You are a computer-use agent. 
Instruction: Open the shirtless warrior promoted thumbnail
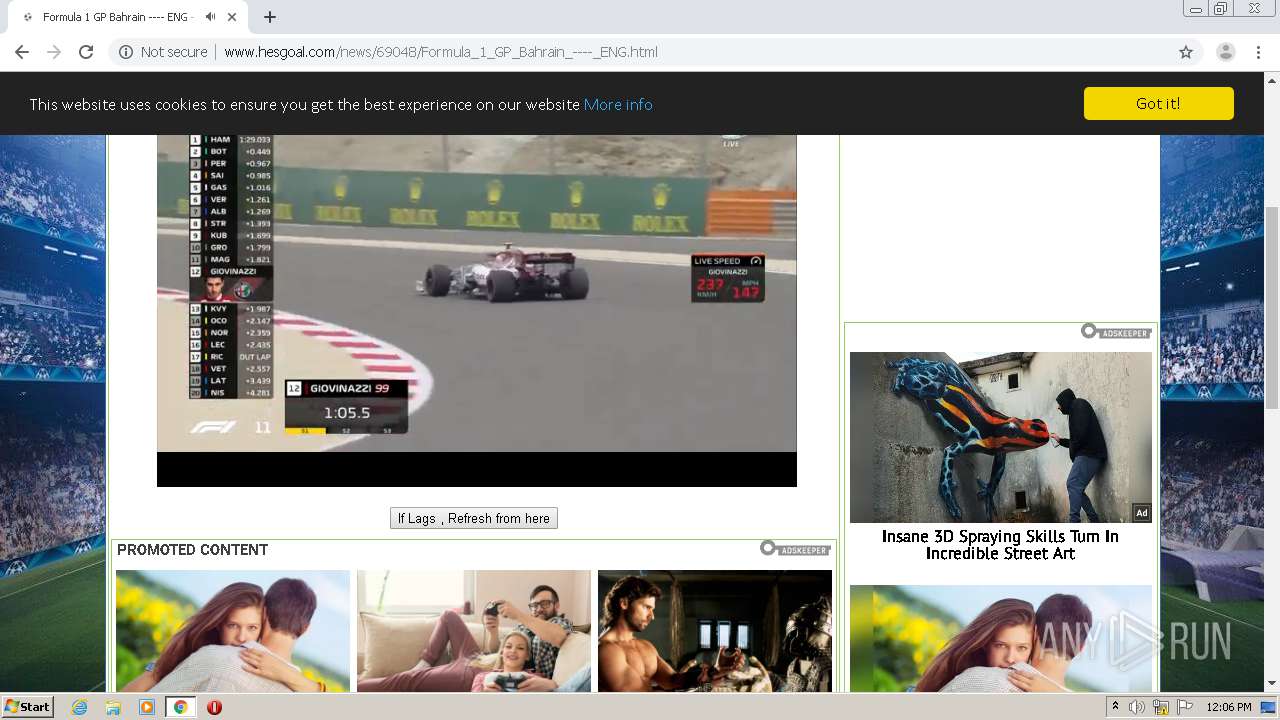point(715,631)
